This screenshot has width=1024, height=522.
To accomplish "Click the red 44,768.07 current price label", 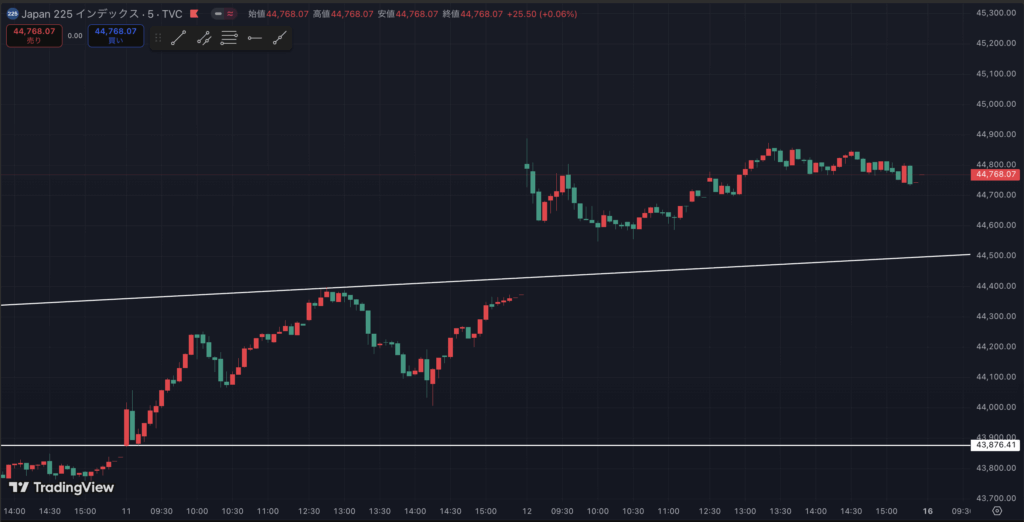I will coord(994,174).
